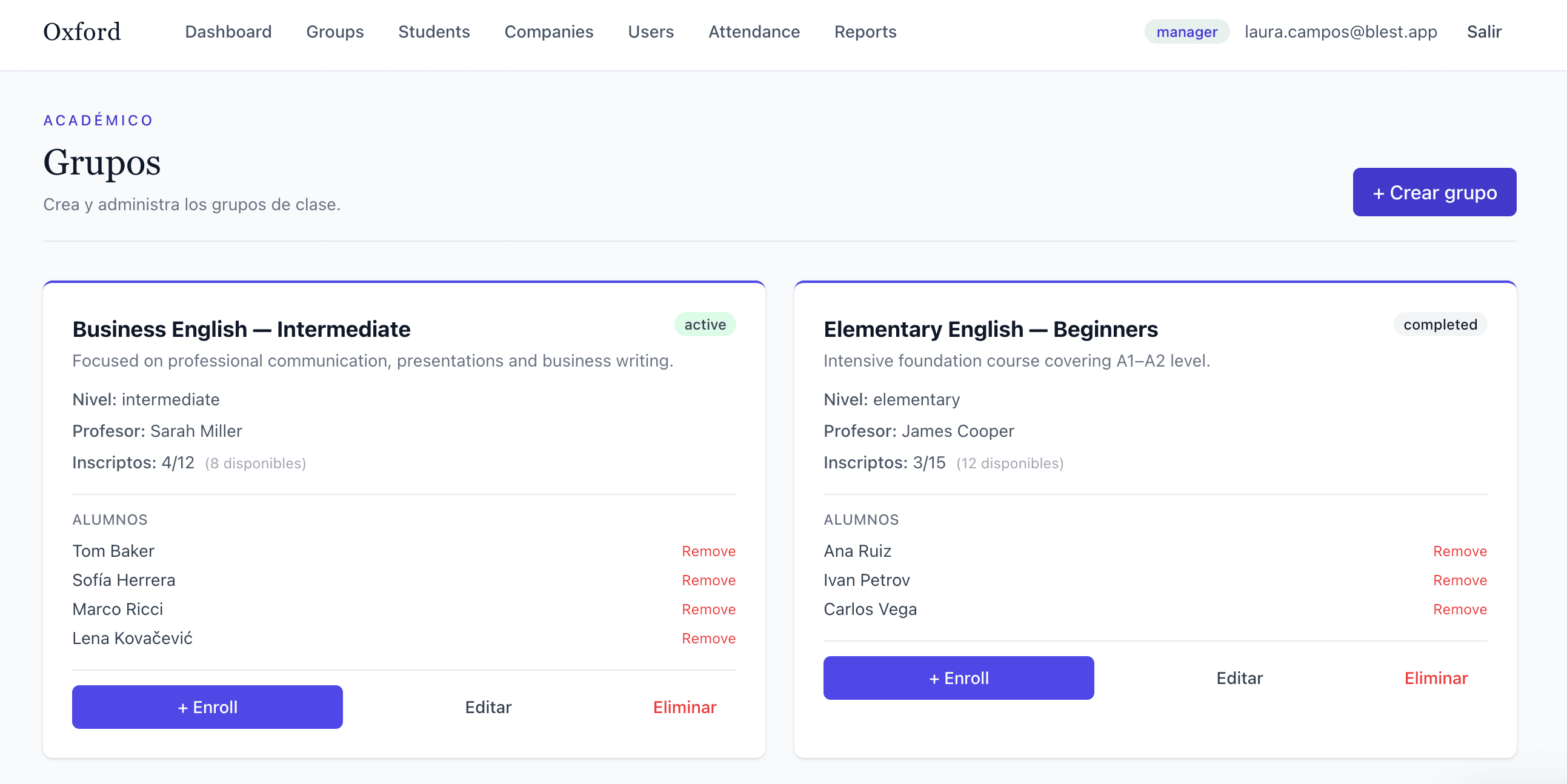This screenshot has width=1567, height=784.
Task: Click the (12 disponibles) text
Action: coord(1010,463)
